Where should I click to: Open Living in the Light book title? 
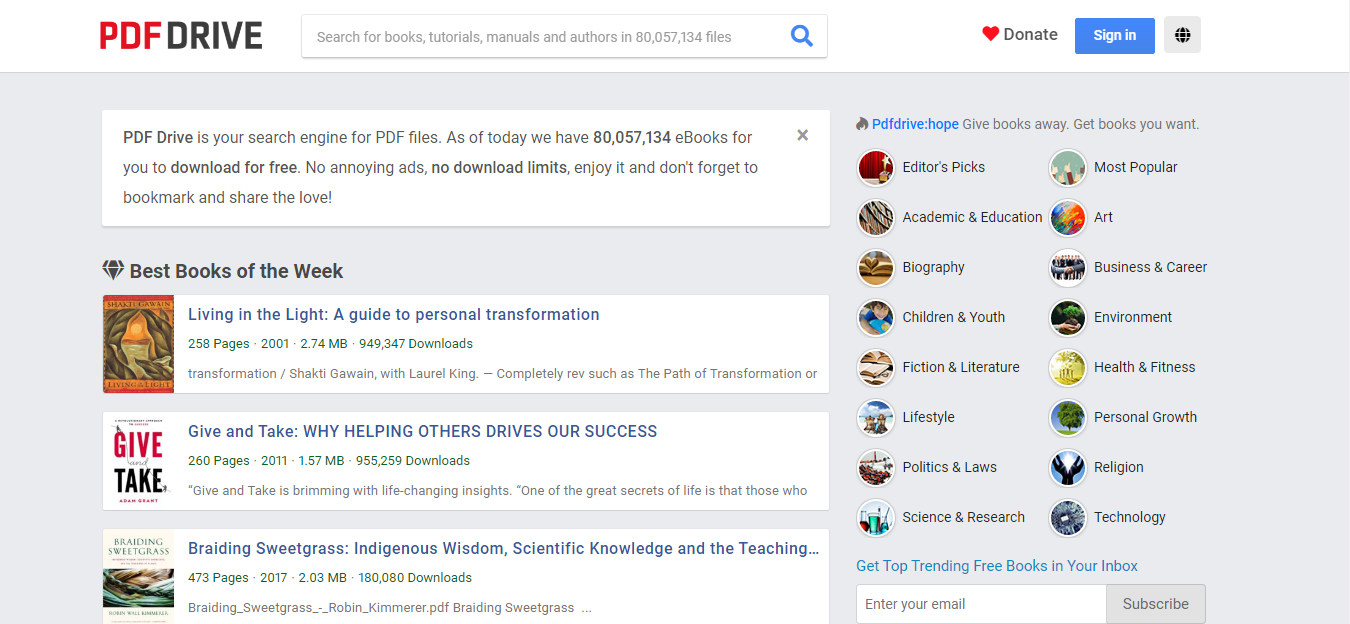pyautogui.click(x=394, y=315)
